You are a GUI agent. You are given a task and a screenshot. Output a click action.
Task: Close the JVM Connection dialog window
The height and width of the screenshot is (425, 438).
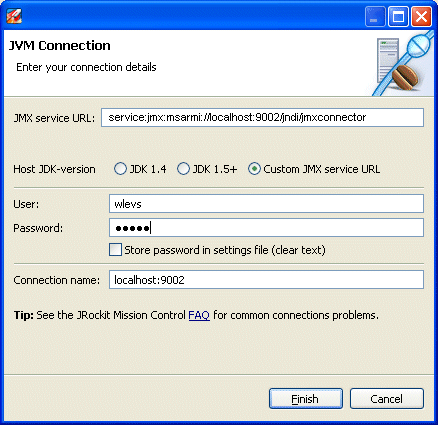tap(421, 16)
